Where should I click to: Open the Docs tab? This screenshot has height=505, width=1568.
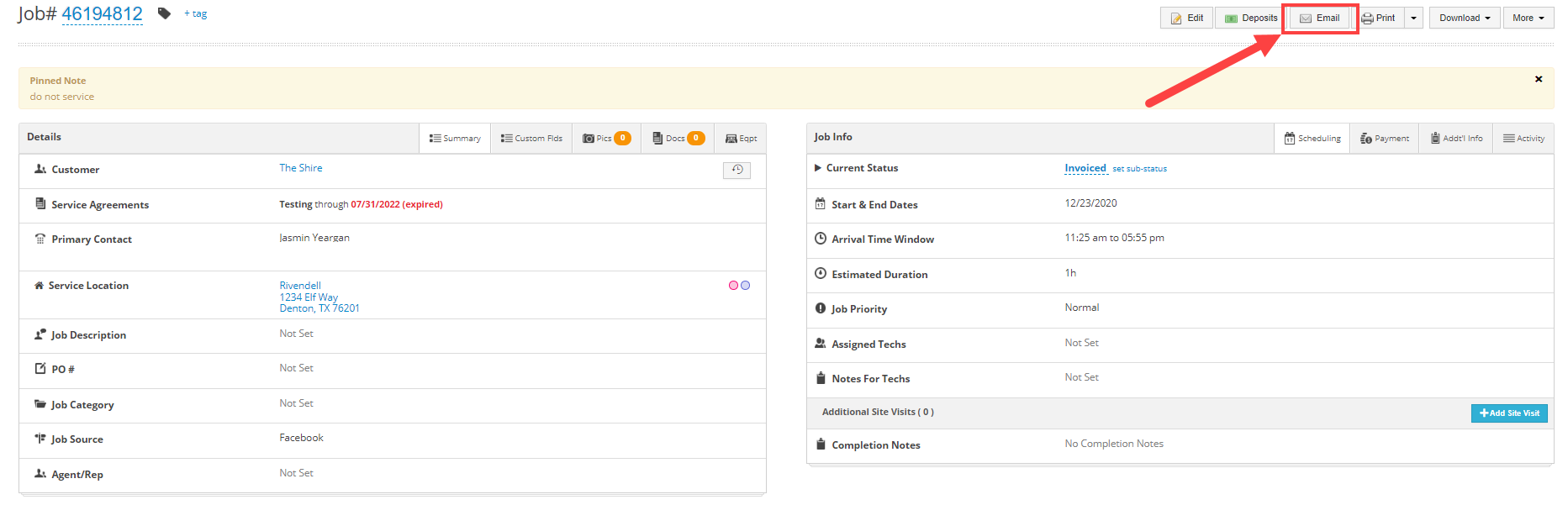pos(678,139)
